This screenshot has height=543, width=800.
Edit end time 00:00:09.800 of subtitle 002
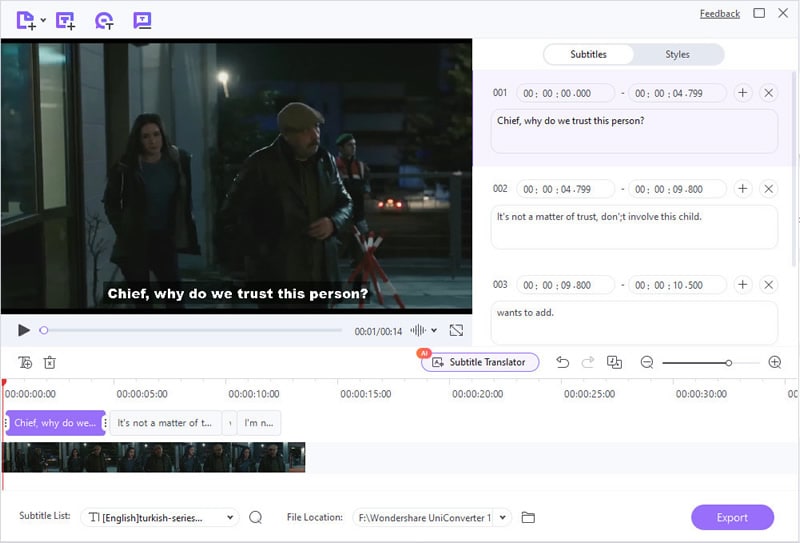[677, 189]
